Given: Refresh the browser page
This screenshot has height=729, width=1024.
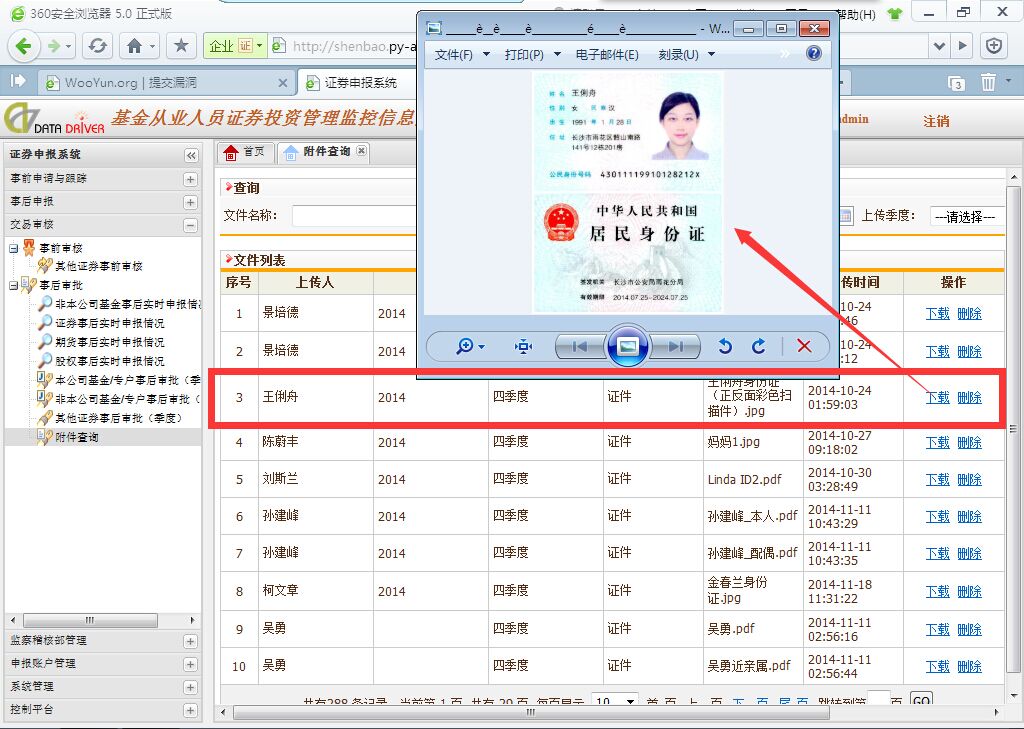Looking at the screenshot, I should tap(98, 46).
